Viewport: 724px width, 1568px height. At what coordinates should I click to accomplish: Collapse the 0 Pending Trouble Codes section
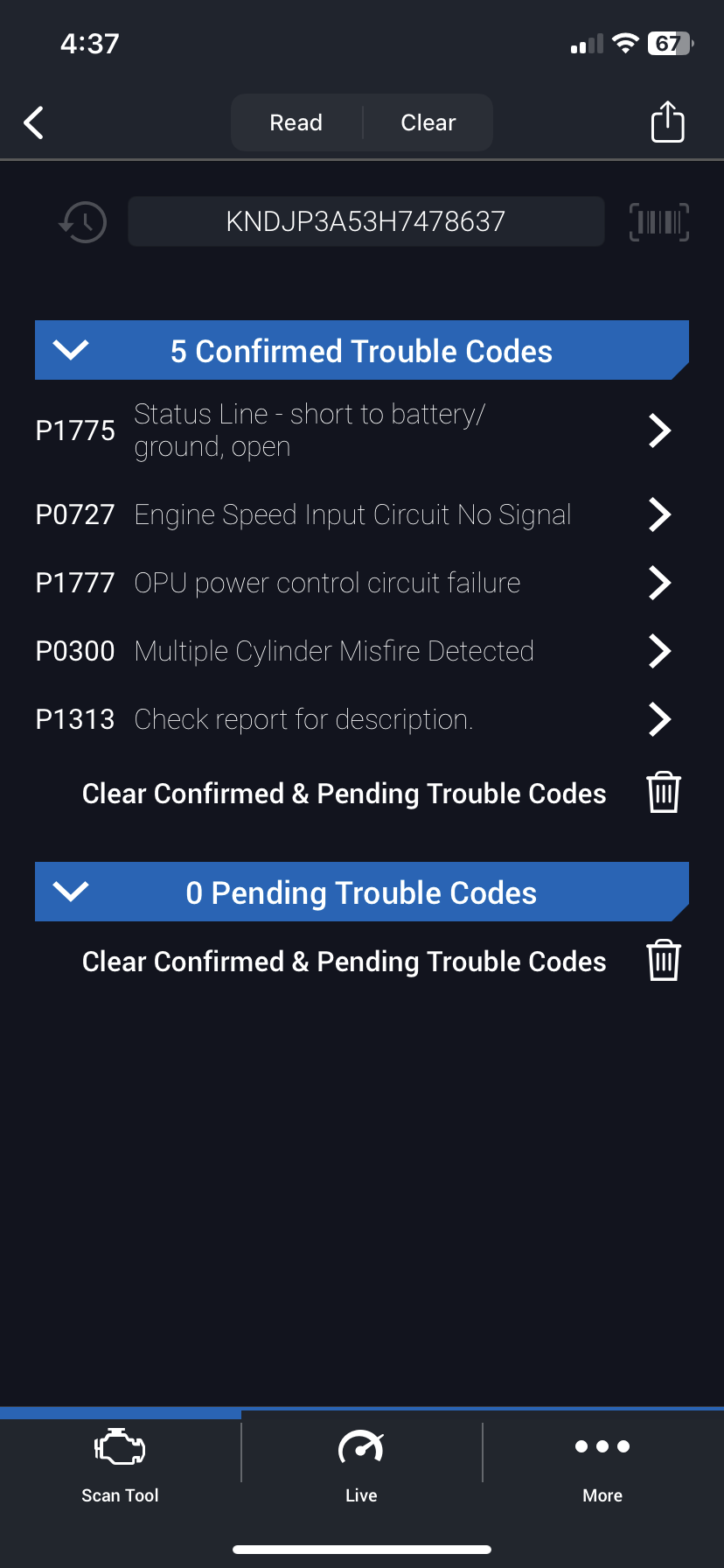pos(71,892)
